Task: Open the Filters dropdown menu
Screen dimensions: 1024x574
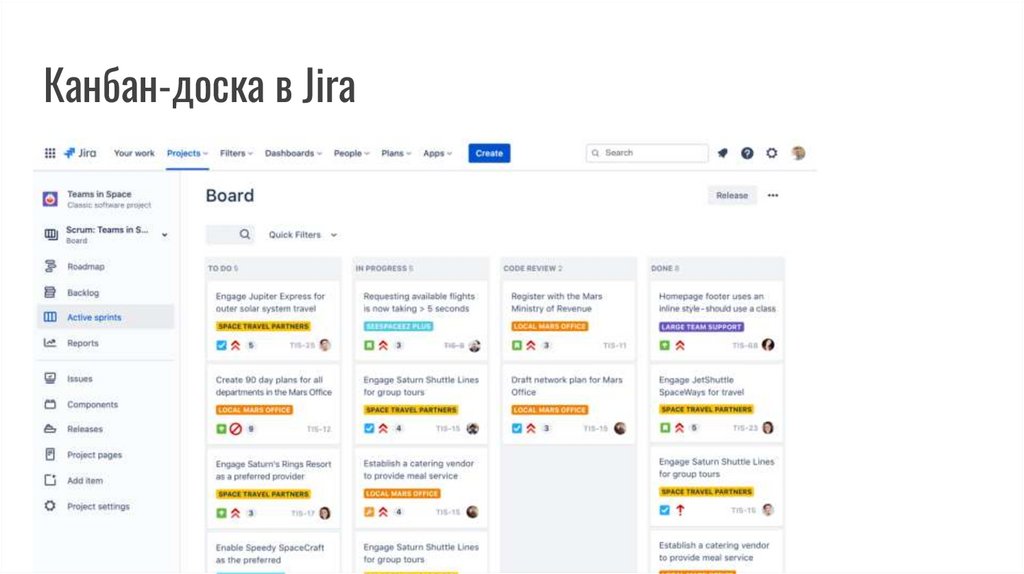Action: click(236, 153)
